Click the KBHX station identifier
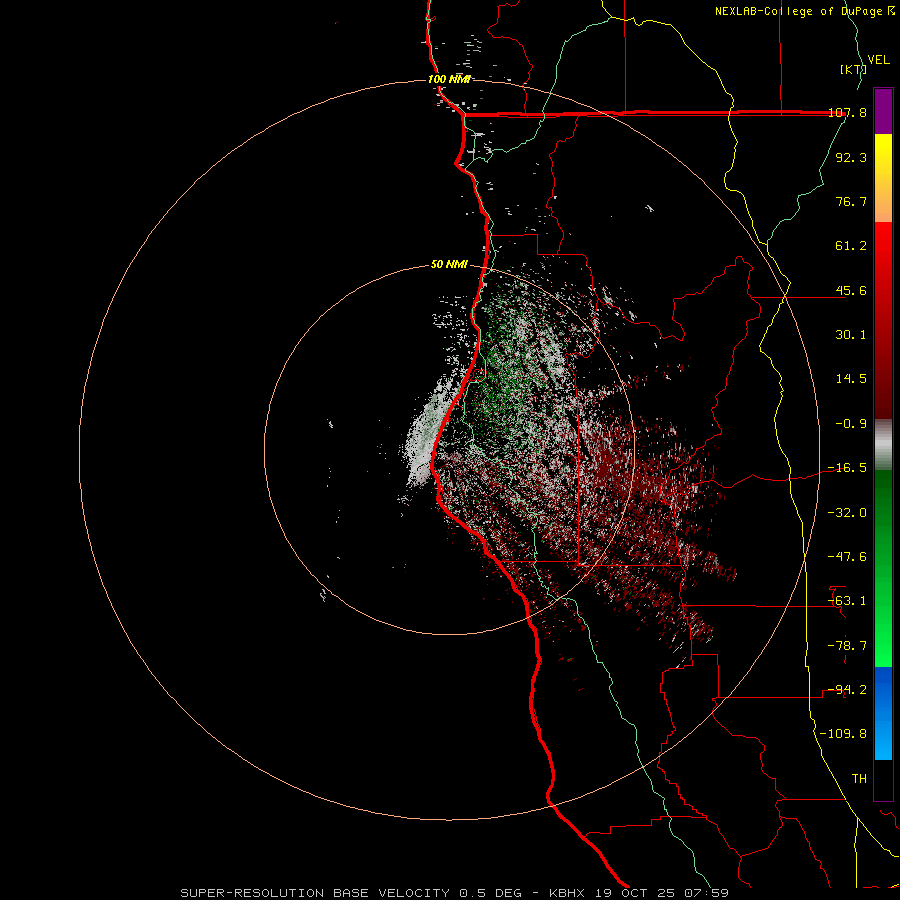 (567, 893)
